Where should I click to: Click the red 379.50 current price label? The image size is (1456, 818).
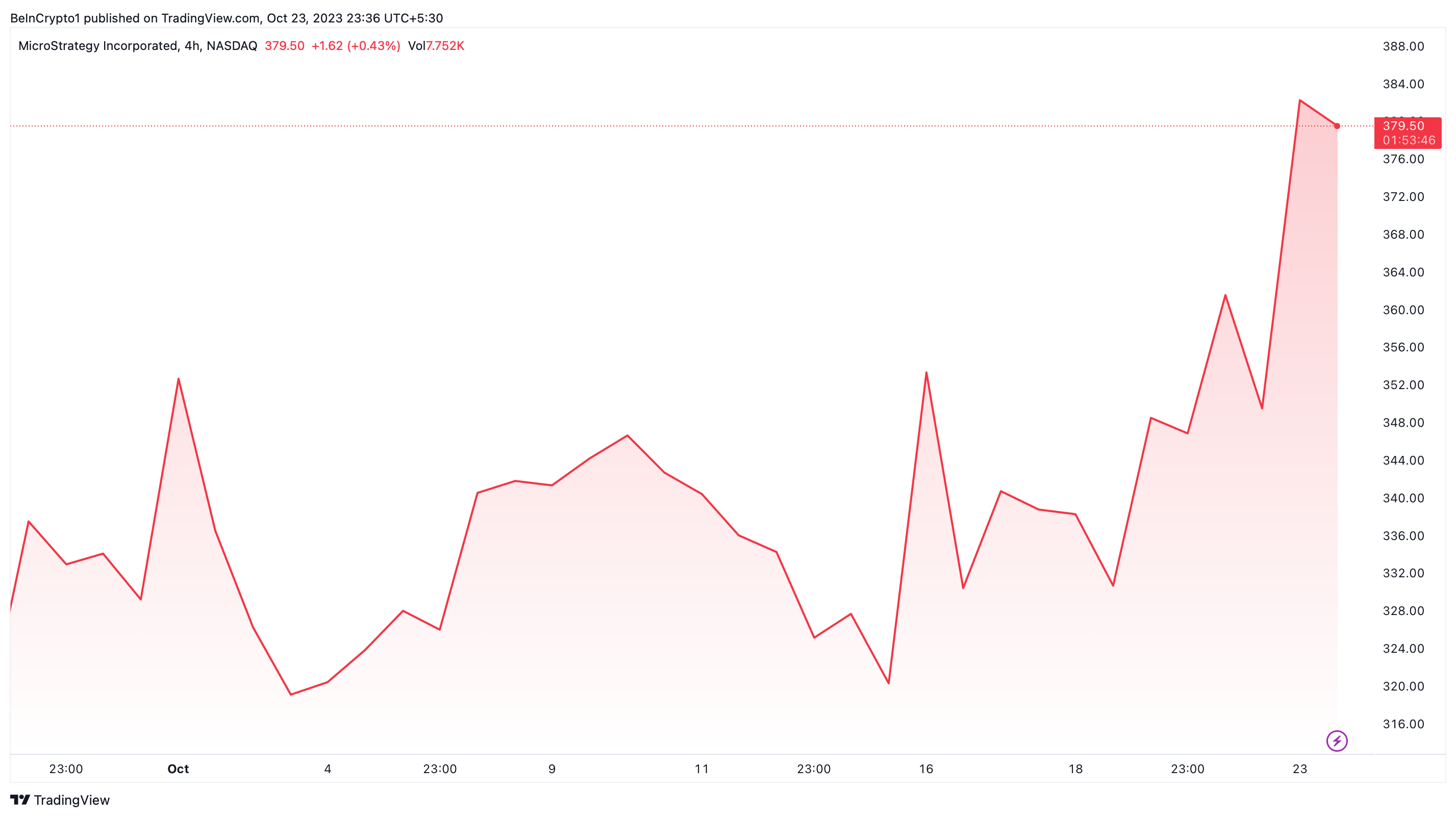(1403, 126)
